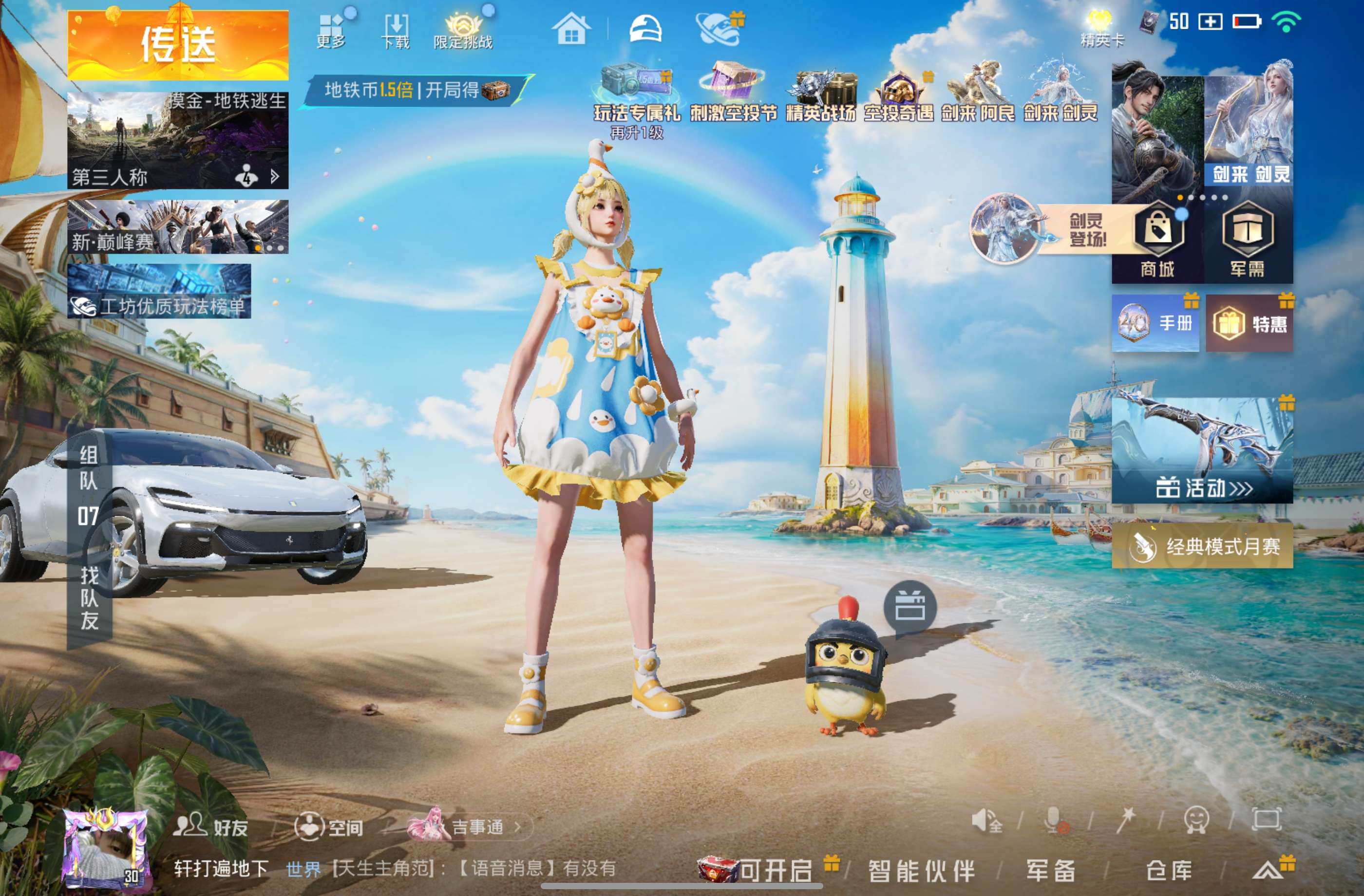Switch to the 仓库 inventory tab
Image resolution: width=1364 pixels, height=896 pixels.
click(x=1170, y=871)
